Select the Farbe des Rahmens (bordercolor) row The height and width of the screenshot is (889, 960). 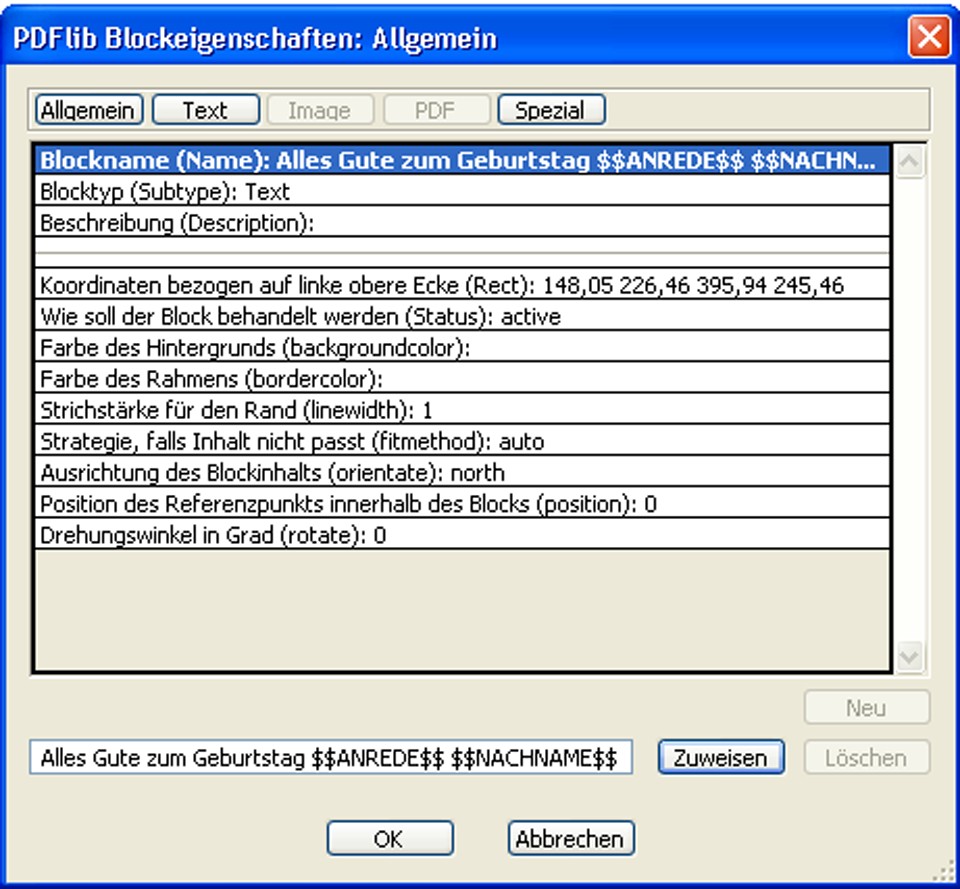coord(462,378)
